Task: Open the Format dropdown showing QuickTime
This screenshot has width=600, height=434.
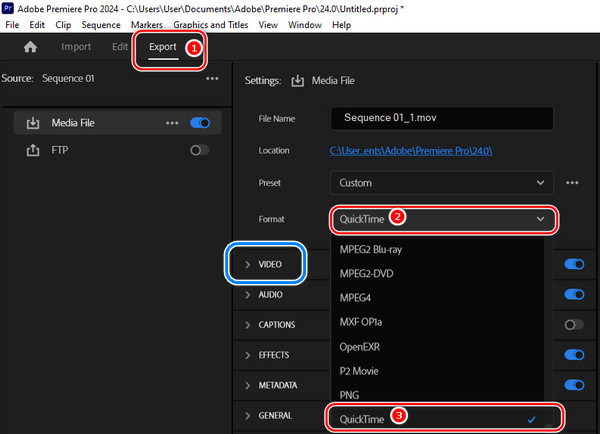Action: click(442, 219)
